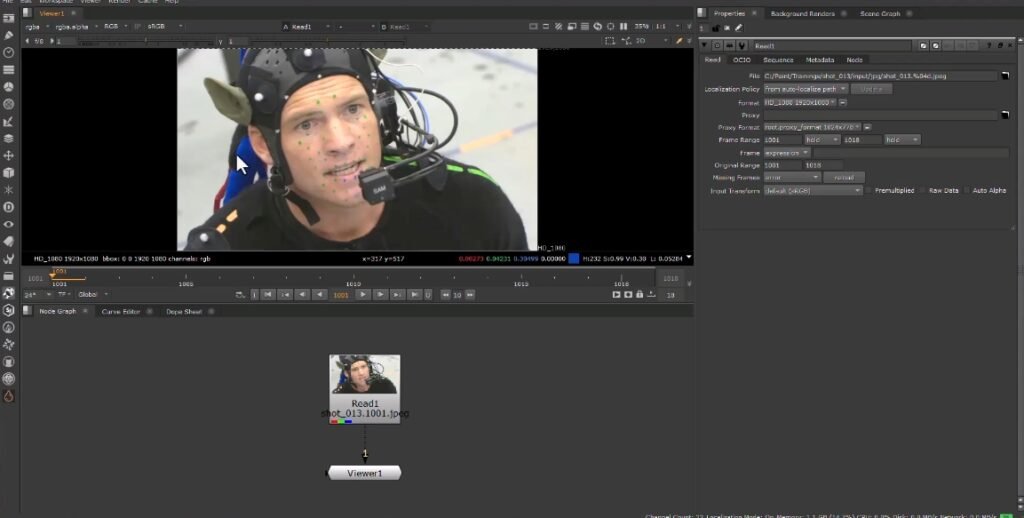The height and width of the screenshot is (518, 1024).
Task: Open the Localization Policy dropdown
Action: click(805, 89)
